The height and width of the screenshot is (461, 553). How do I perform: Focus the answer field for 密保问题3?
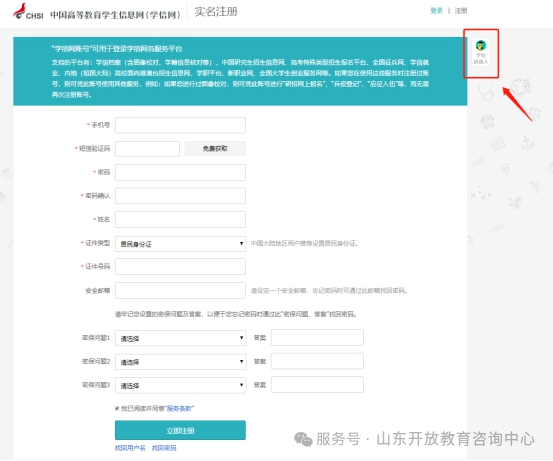(317, 384)
